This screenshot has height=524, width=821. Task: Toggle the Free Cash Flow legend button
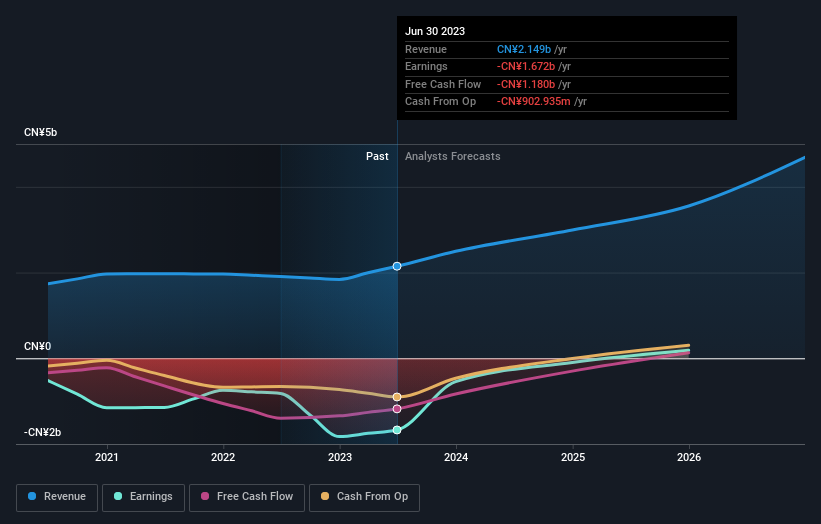pos(247,497)
